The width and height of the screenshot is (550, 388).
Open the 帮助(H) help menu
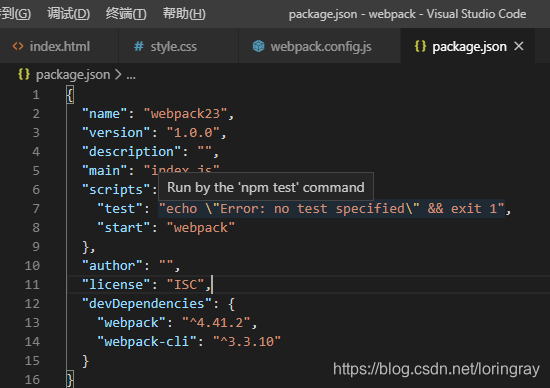pyautogui.click(x=184, y=14)
